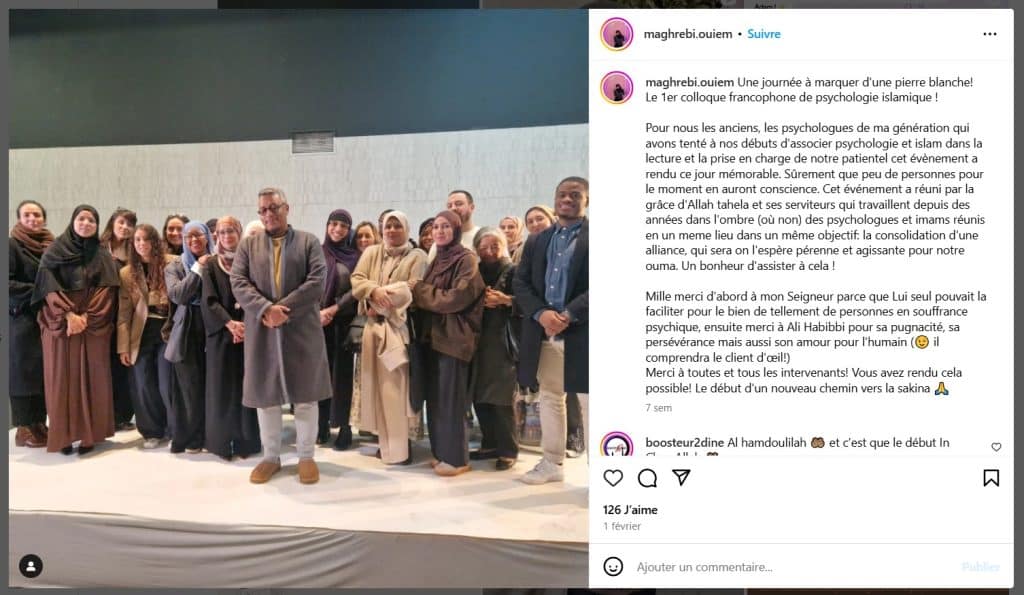Open the three-dot more options menu
Viewport: 1024px width, 595px height.
(x=990, y=34)
